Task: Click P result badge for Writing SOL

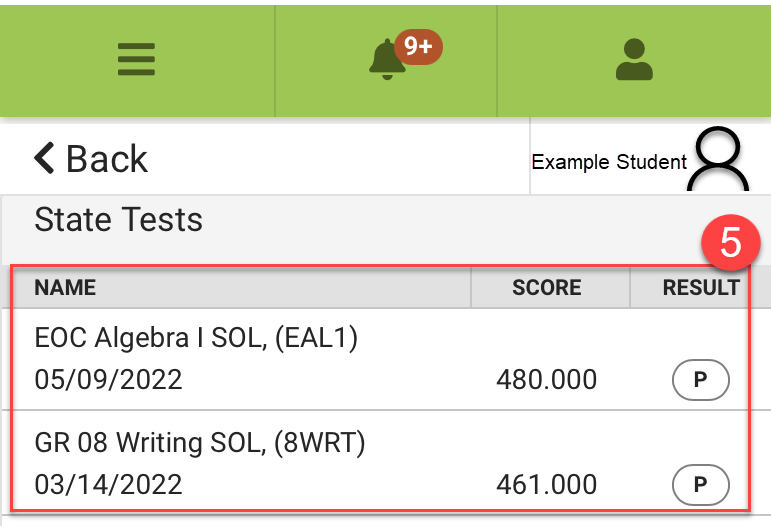Action: pyautogui.click(x=701, y=485)
